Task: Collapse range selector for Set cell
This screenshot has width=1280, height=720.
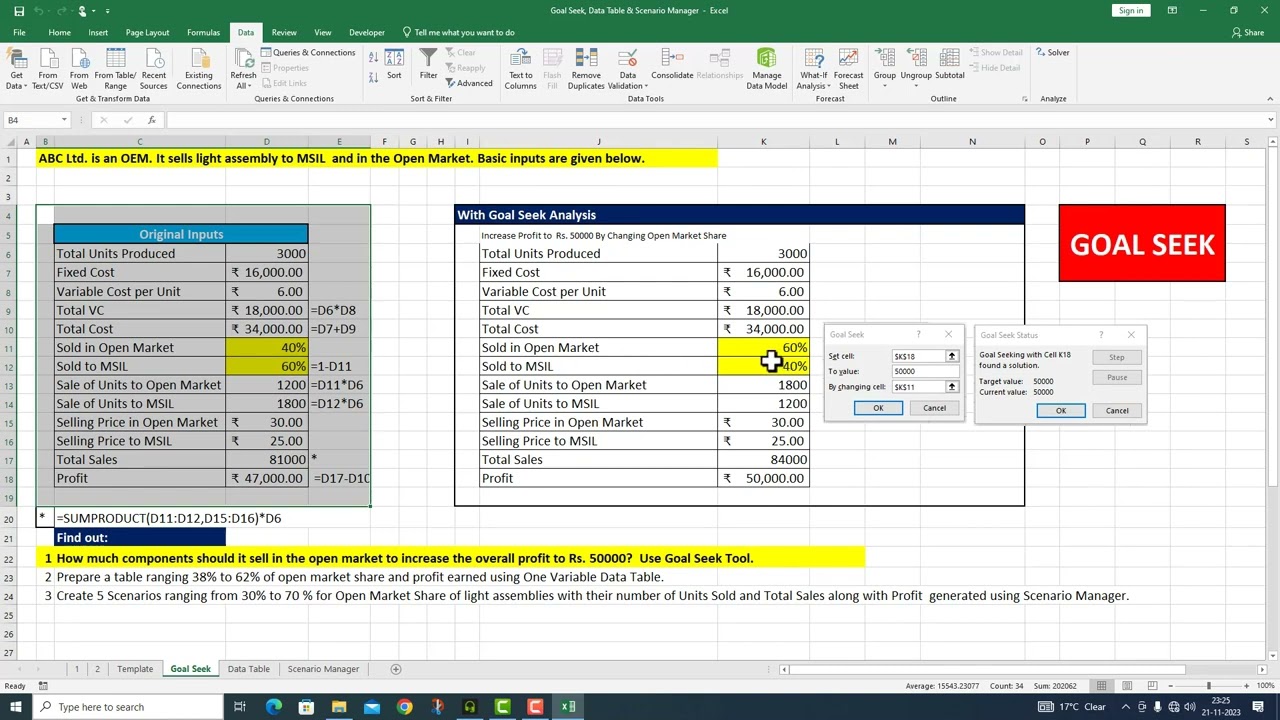Action: (951, 356)
